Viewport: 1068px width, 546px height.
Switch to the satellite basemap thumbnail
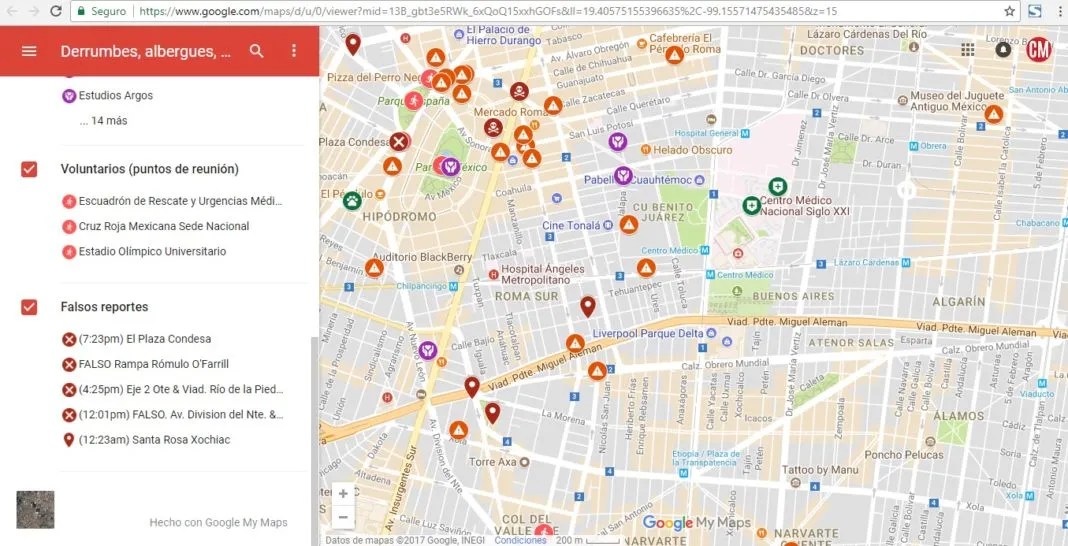coord(35,510)
